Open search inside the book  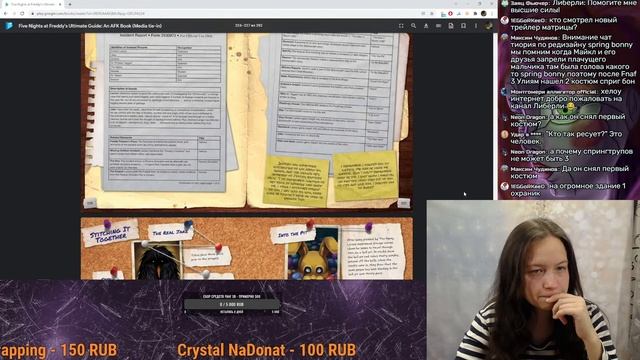[x=413, y=26]
